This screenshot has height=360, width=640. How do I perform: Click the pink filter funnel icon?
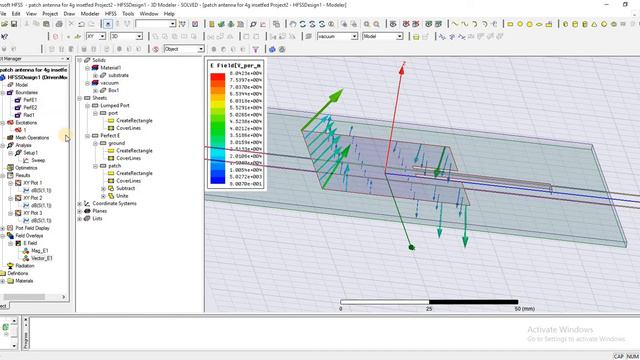point(256,49)
